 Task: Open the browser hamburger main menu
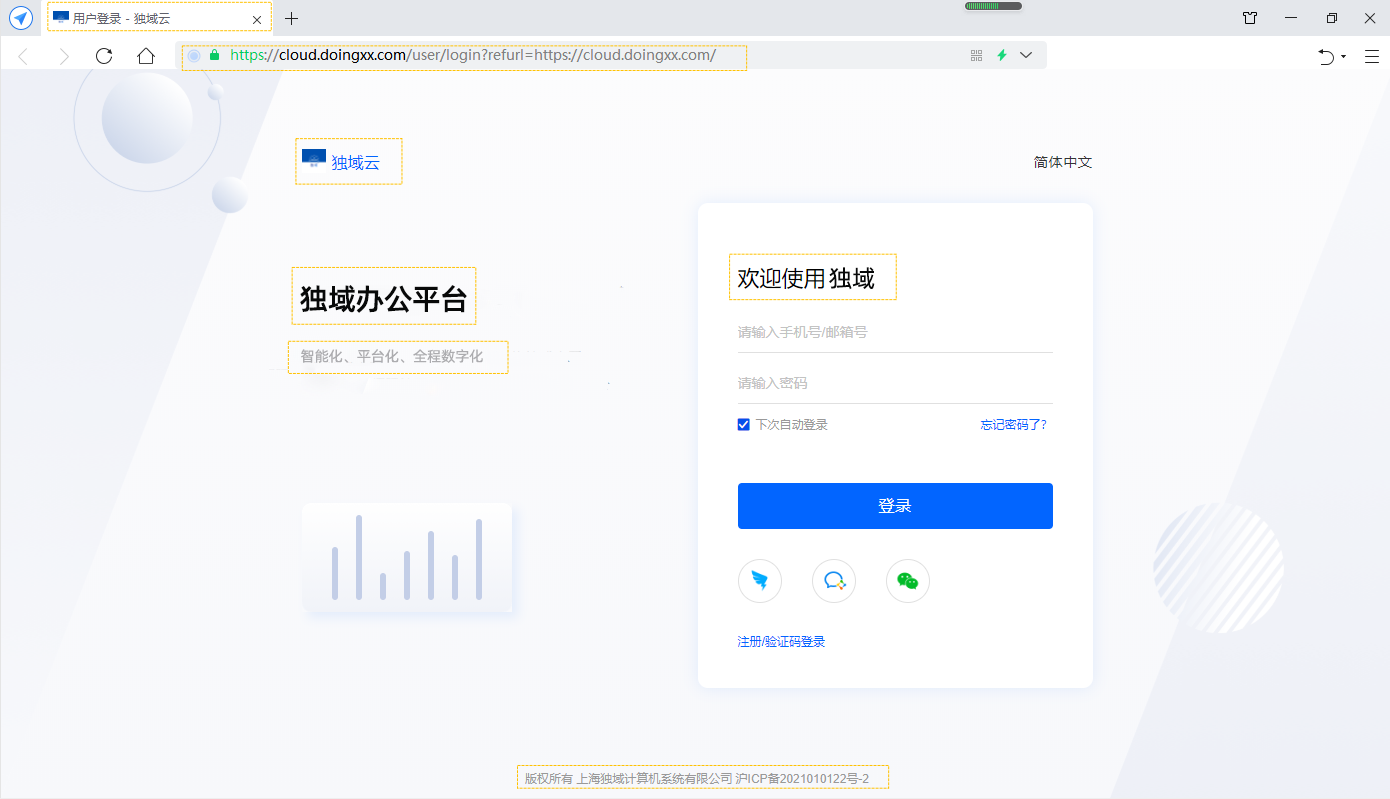point(1372,57)
